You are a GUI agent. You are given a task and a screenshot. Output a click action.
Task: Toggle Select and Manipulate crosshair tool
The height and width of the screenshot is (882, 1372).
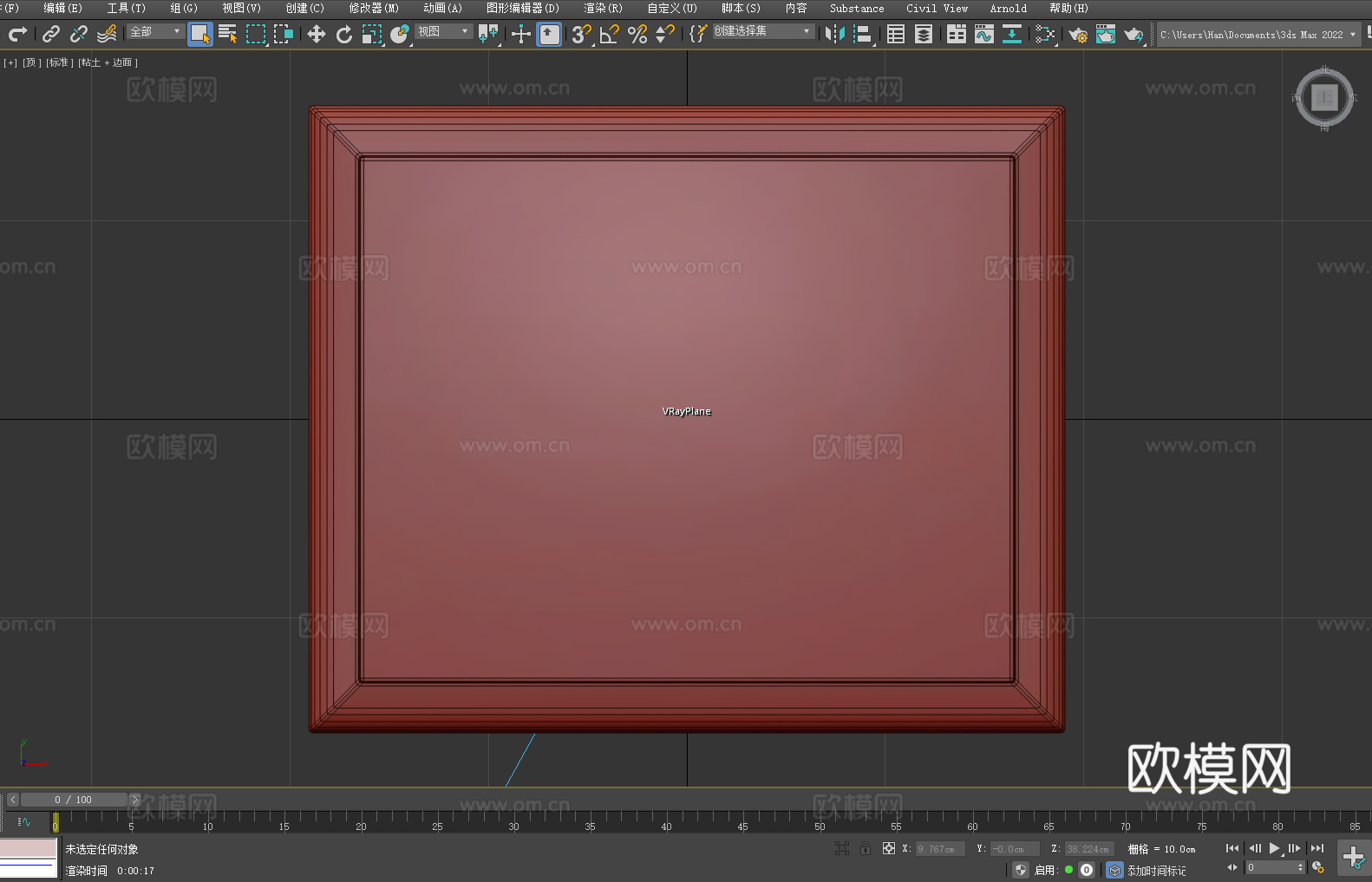521,34
